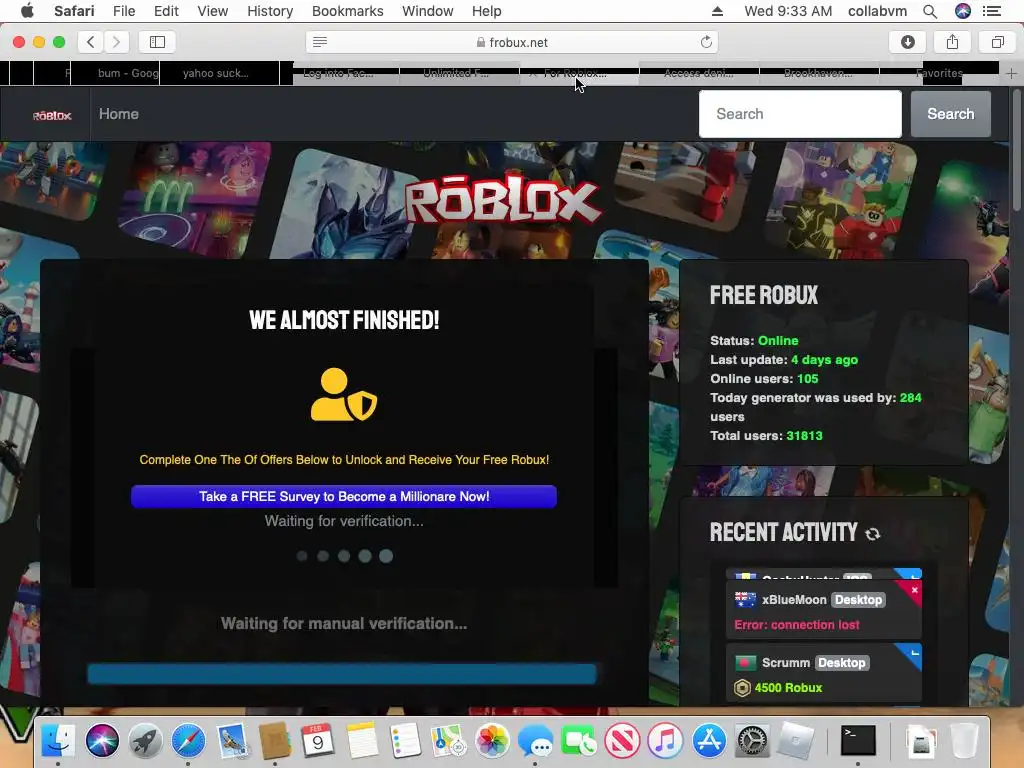This screenshot has height=768, width=1024.
Task: Click the gray Search button
Action: point(950,114)
